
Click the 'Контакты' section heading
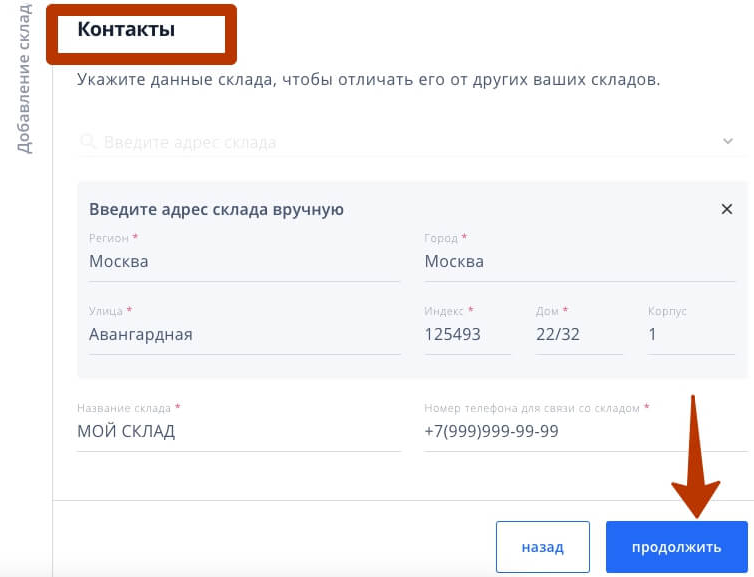tap(126, 29)
